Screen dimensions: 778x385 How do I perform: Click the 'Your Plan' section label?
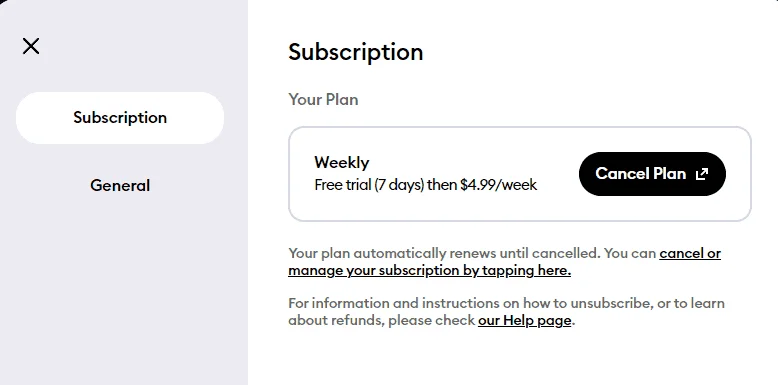point(324,99)
